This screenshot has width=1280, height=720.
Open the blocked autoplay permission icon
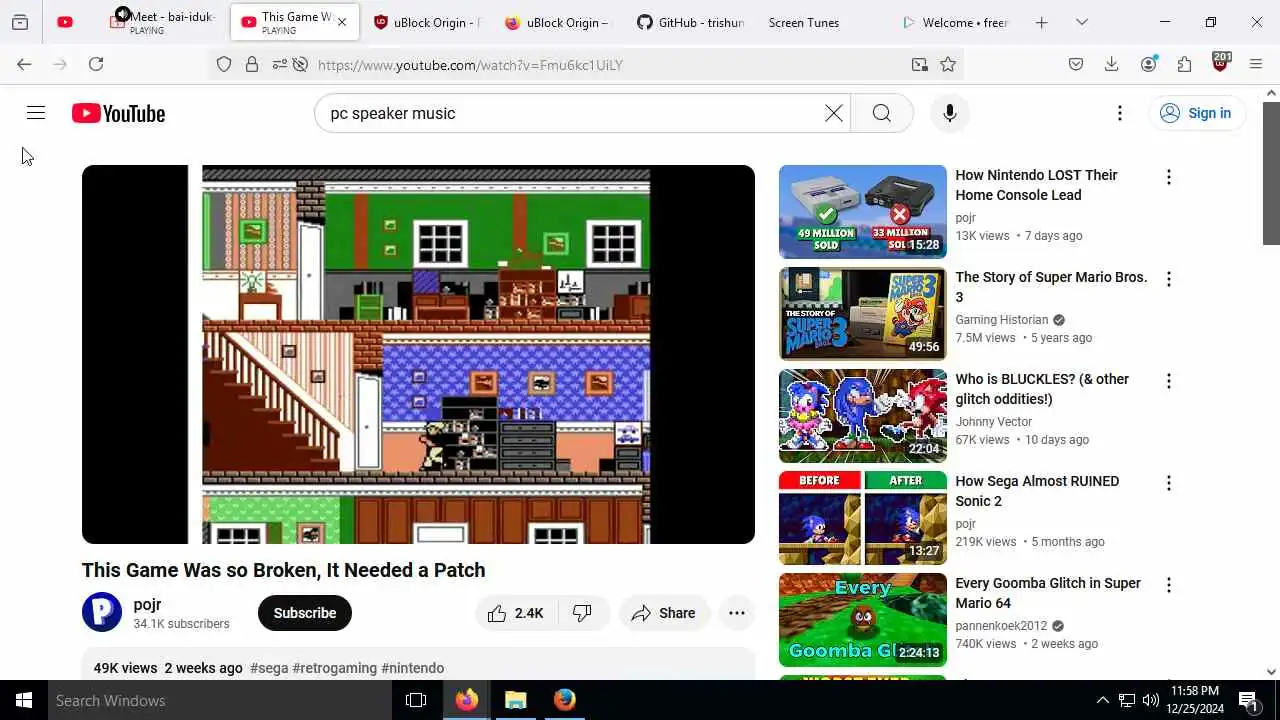300,65
